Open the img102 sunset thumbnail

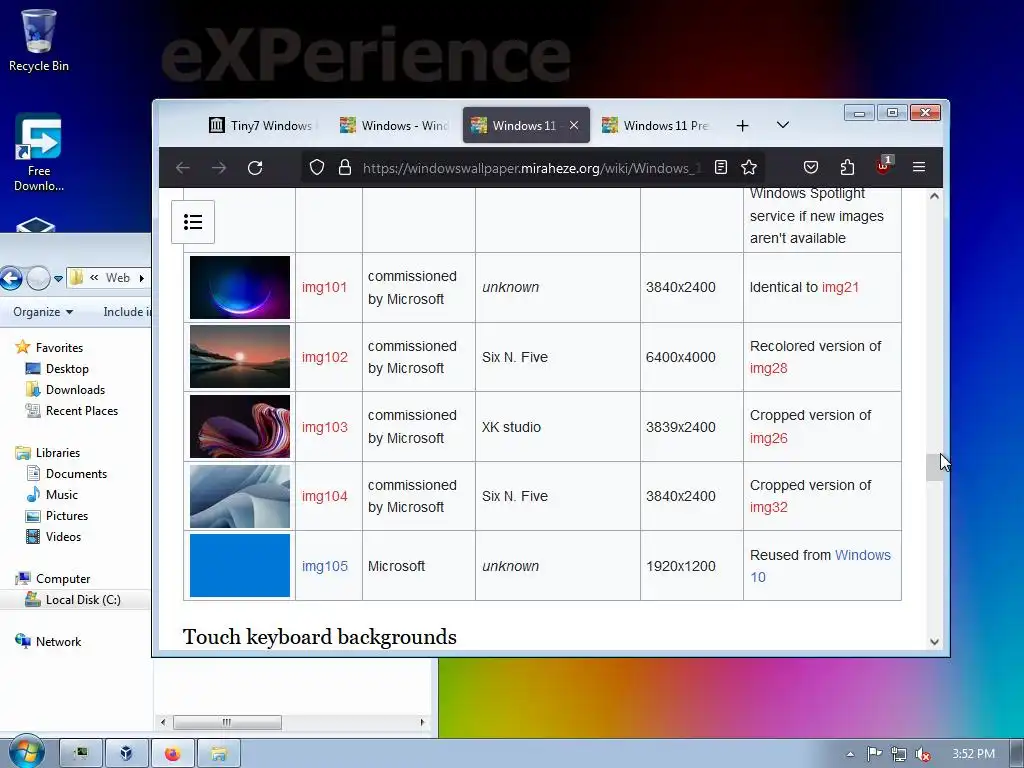click(240, 357)
